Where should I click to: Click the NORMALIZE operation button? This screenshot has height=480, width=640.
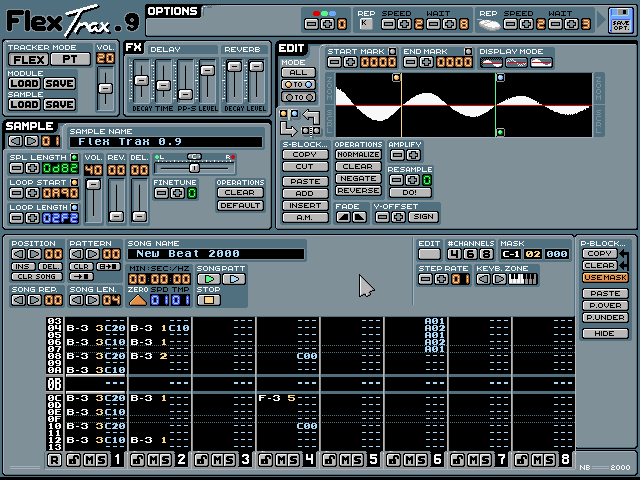click(x=358, y=155)
